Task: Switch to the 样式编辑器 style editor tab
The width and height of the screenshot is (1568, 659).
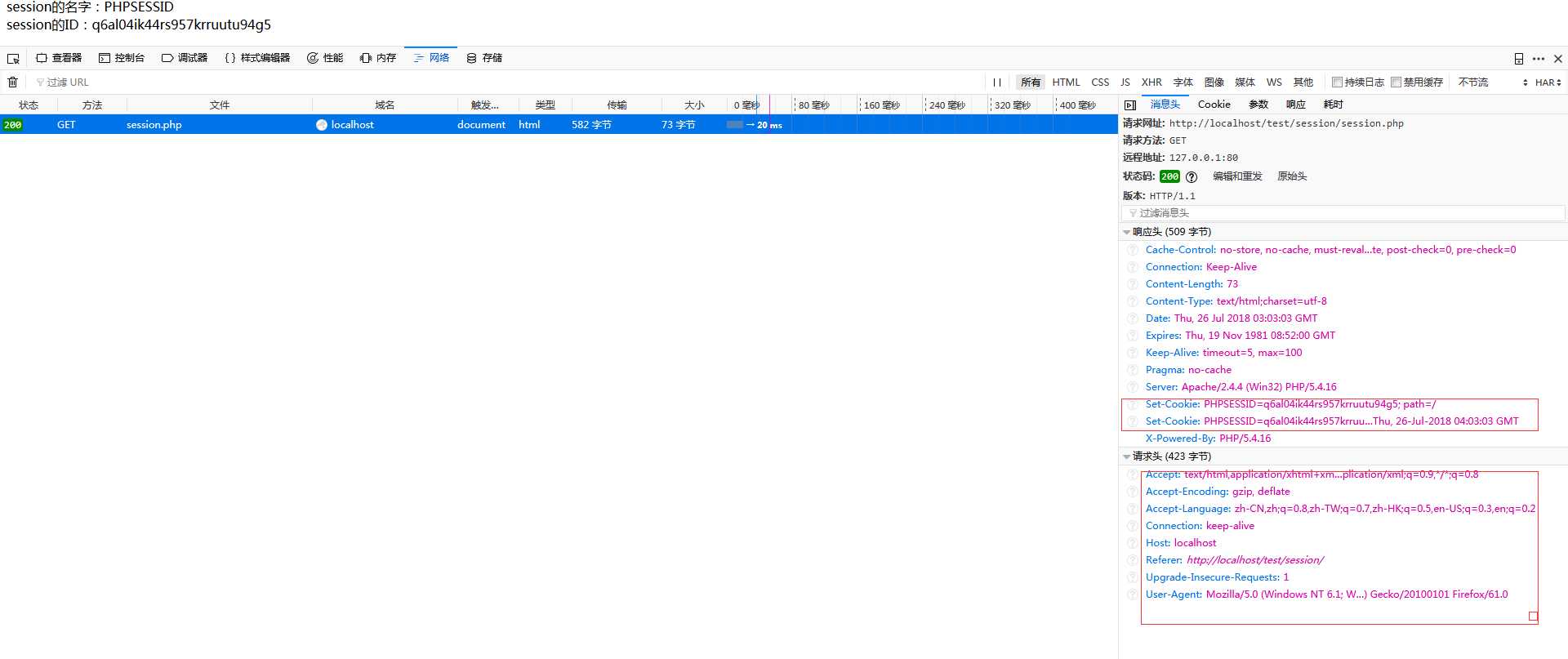Action: tap(257, 58)
